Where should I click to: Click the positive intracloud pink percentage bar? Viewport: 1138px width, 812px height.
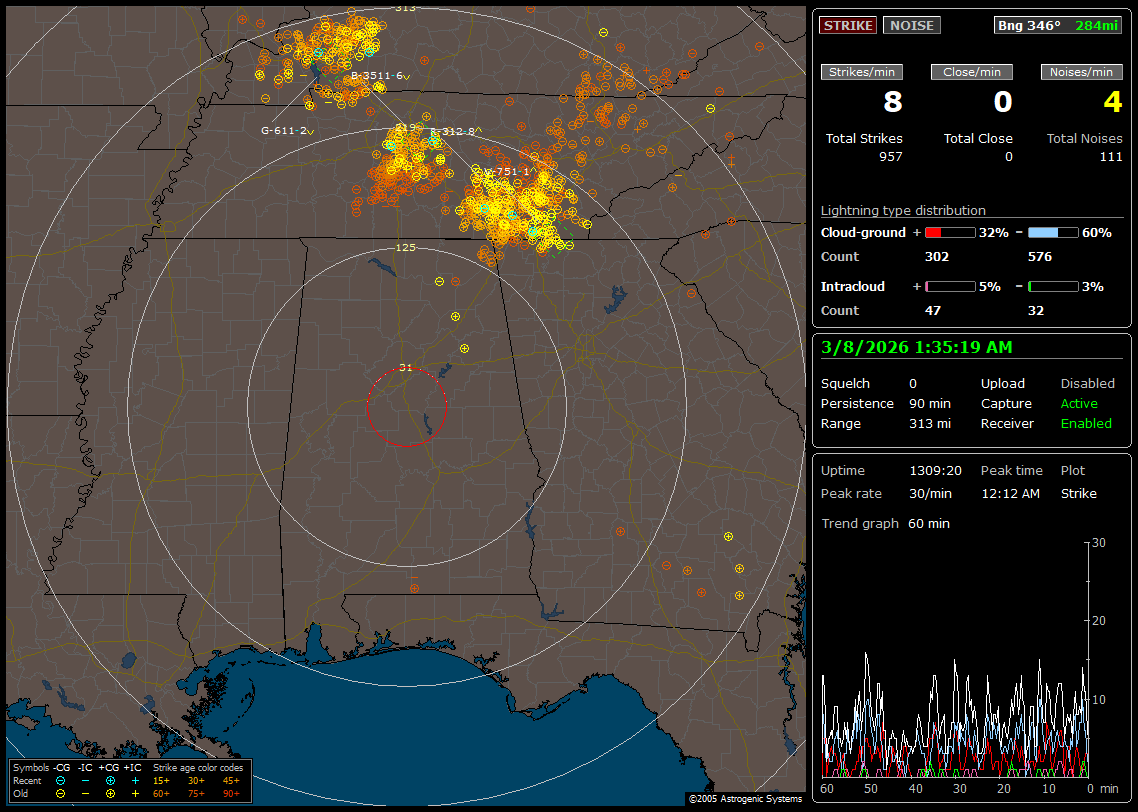point(949,286)
